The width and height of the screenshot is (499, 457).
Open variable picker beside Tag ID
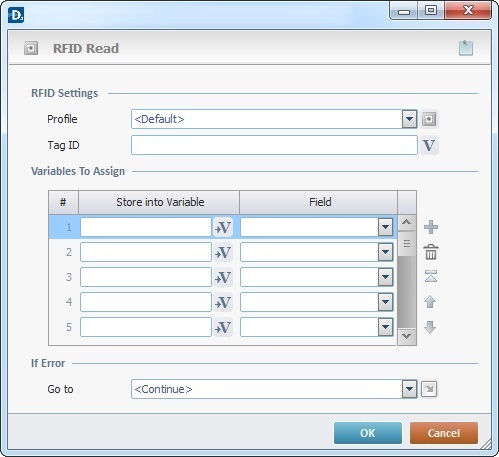pos(429,145)
